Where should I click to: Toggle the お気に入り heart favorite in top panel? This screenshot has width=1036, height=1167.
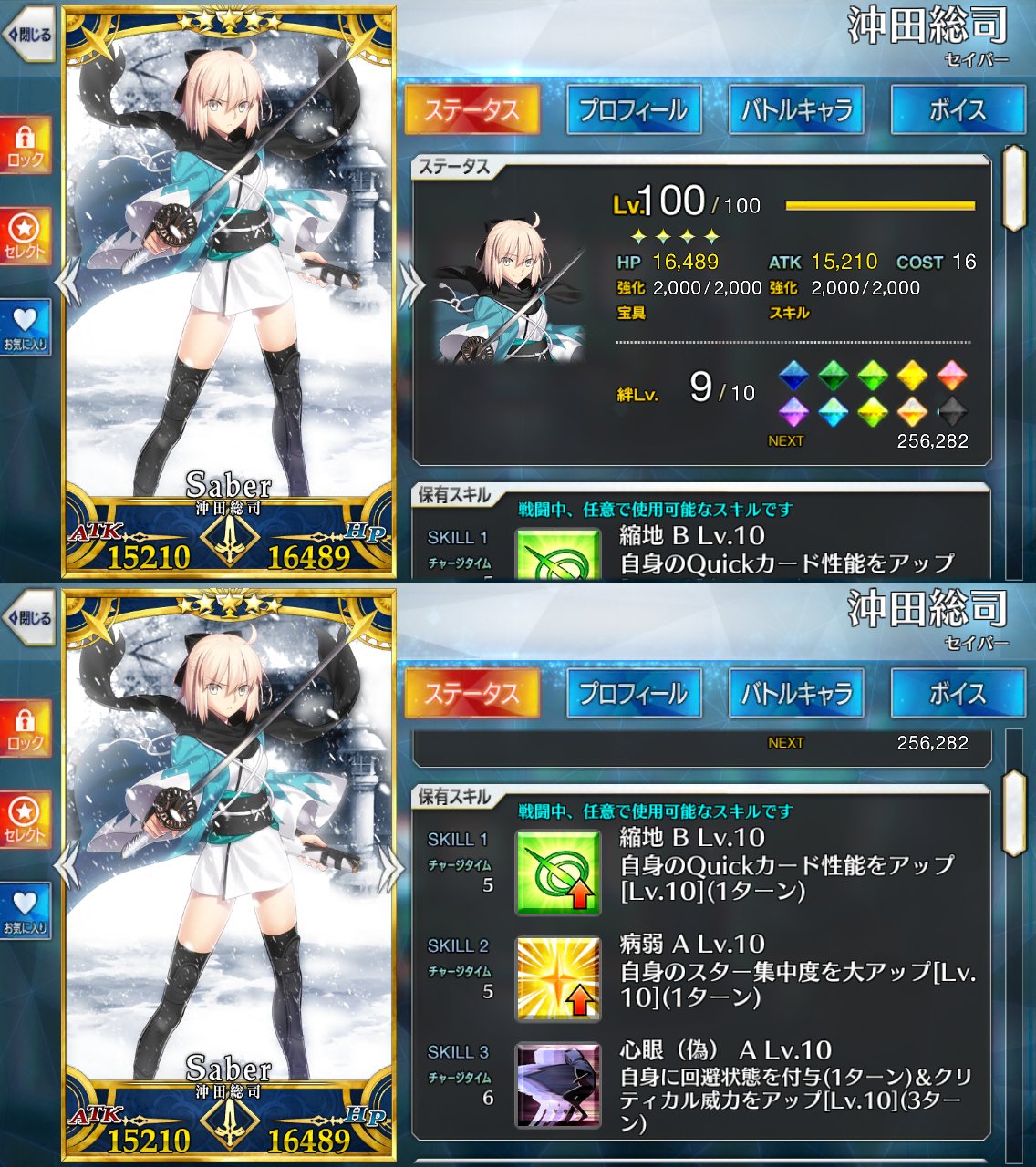26,328
